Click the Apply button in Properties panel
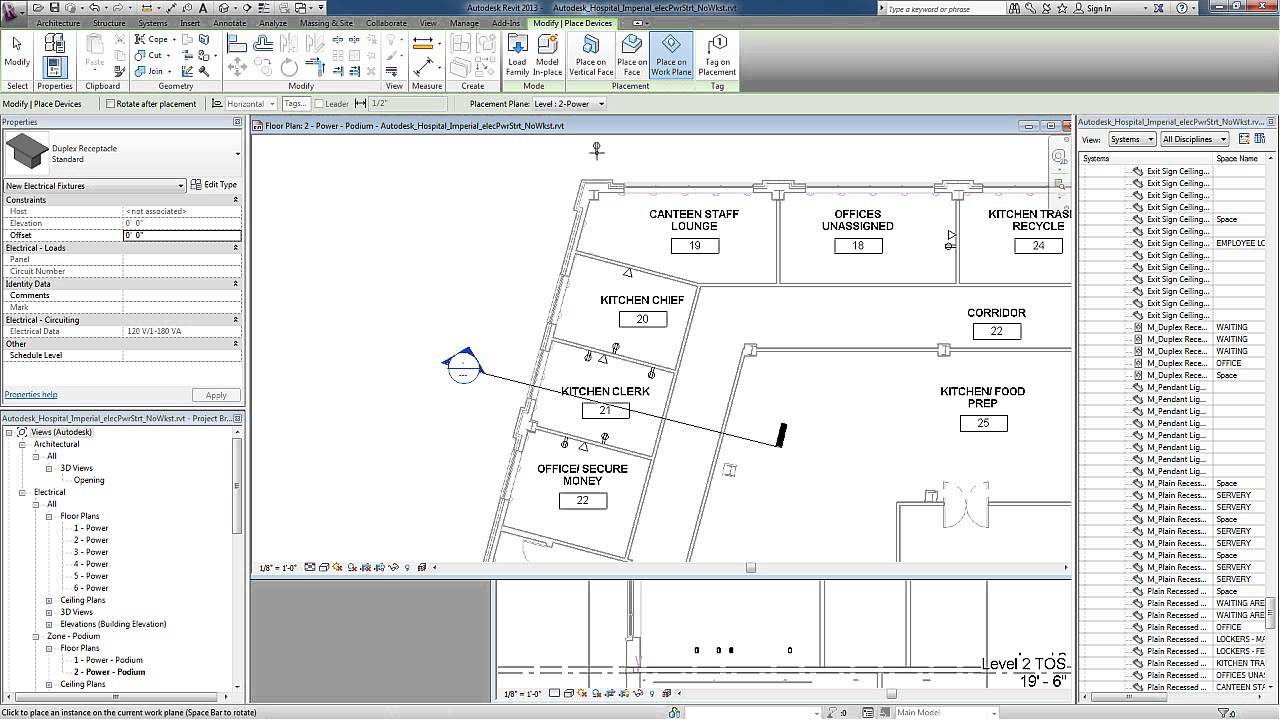Screen dimensions: 1280x720 (x=215, y=394)
